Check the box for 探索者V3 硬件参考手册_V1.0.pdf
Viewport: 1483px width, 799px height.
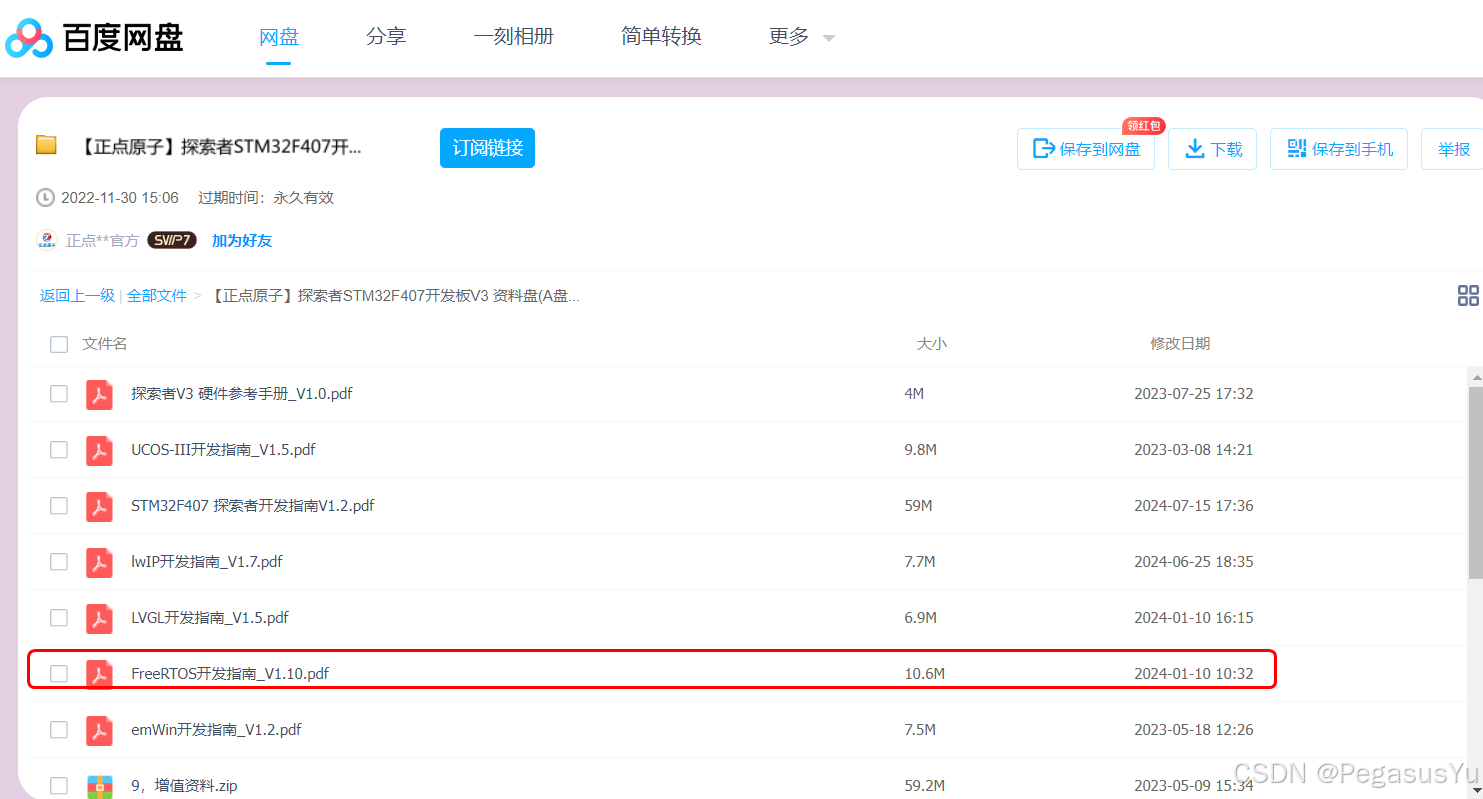(59, 394)
